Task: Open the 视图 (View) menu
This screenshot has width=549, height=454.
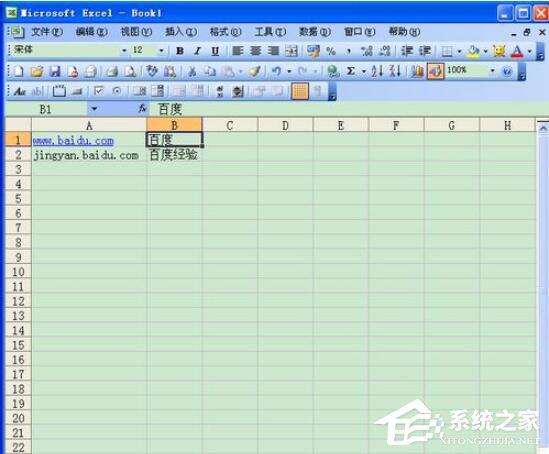Action: (x=136, y=32)
